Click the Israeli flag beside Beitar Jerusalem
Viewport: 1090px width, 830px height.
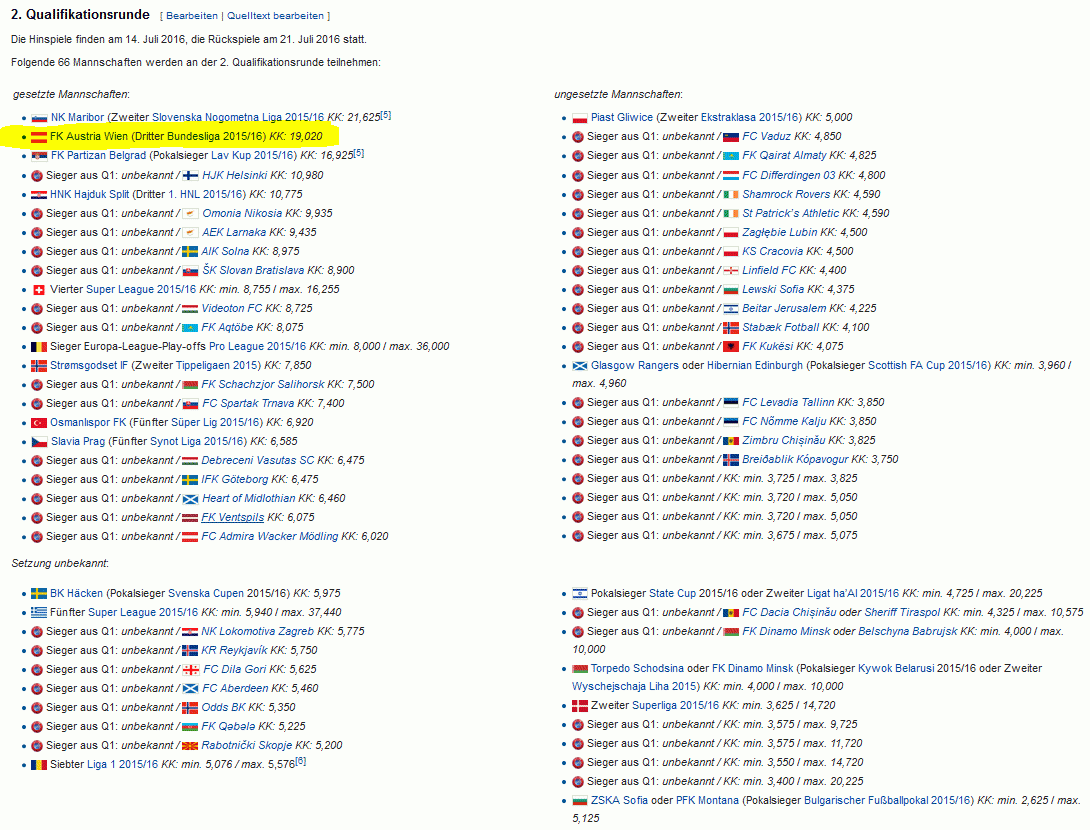731,309
